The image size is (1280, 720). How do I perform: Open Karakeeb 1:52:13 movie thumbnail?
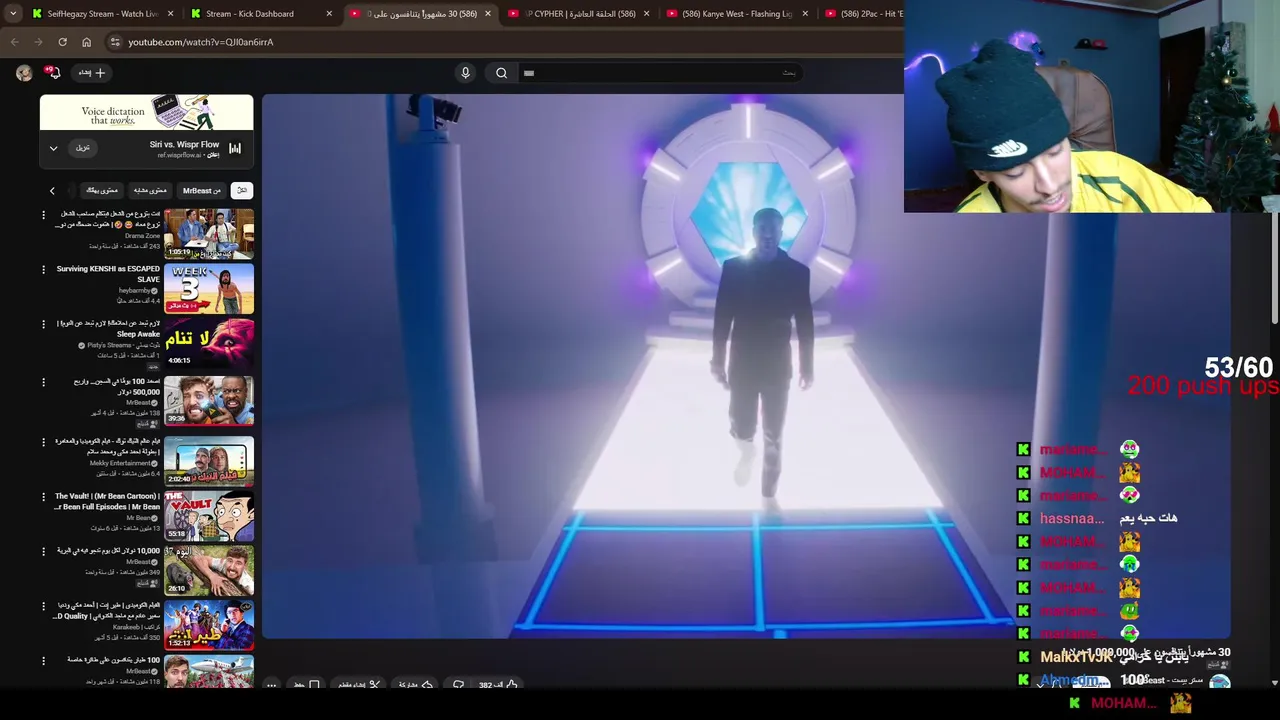click(x=209, y=625)
